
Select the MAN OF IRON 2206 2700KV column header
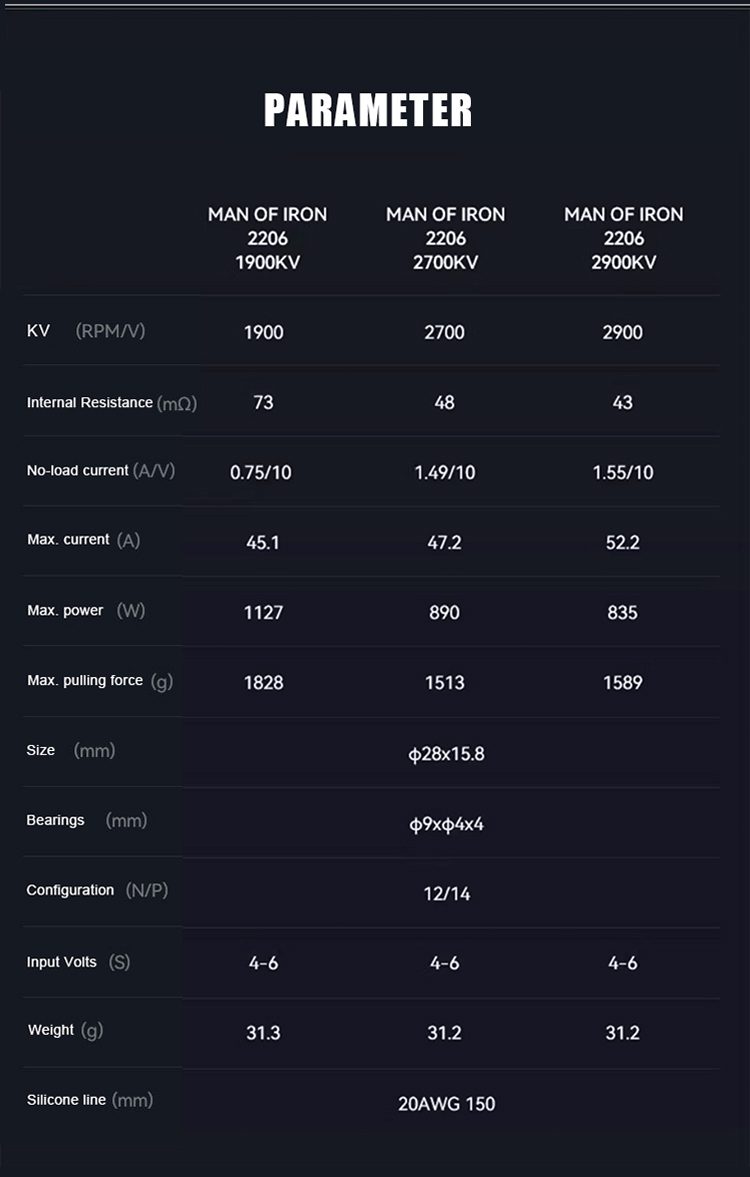(x=445, y=238)
